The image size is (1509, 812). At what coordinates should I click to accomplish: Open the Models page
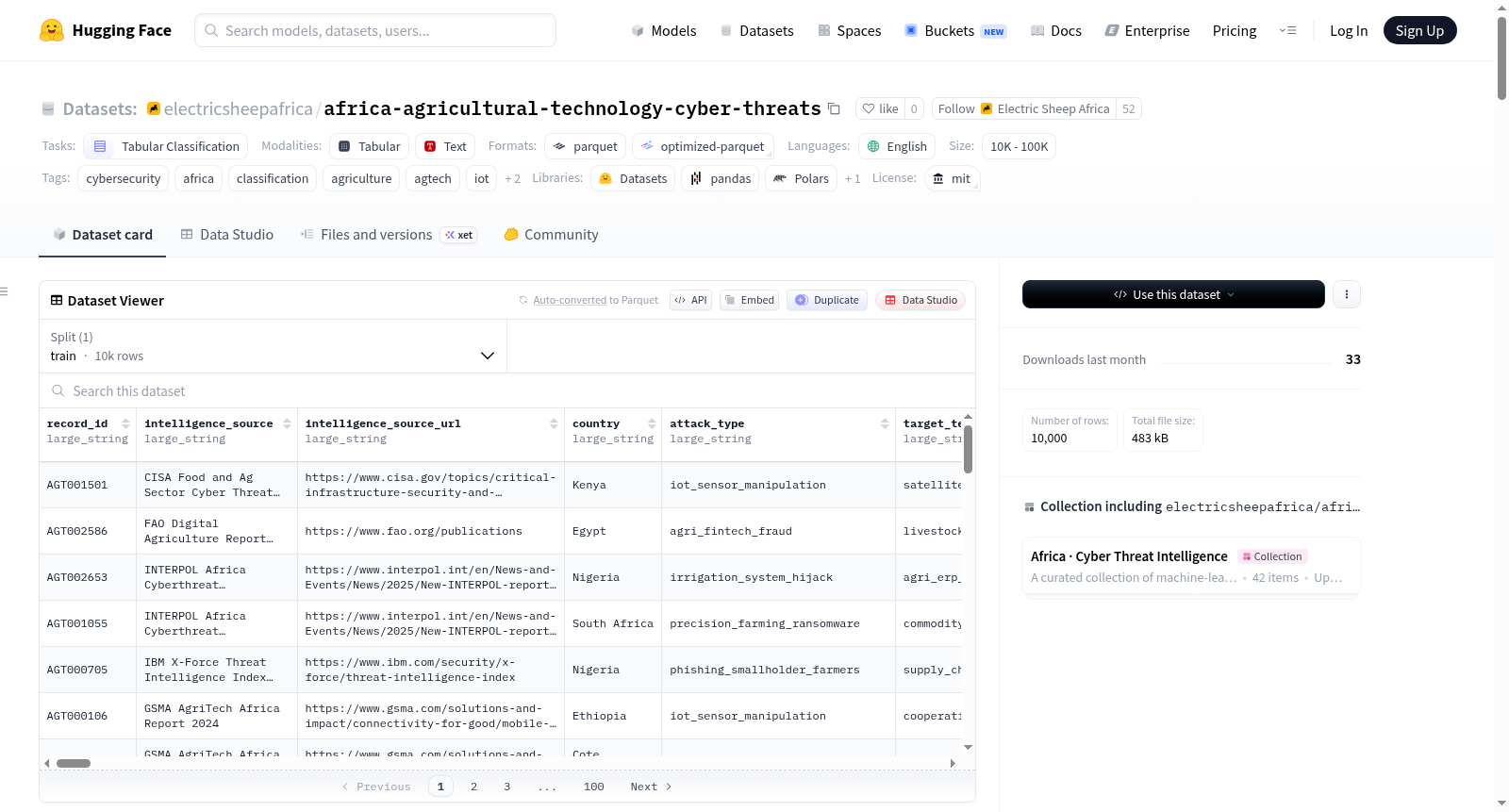point(664,30)
